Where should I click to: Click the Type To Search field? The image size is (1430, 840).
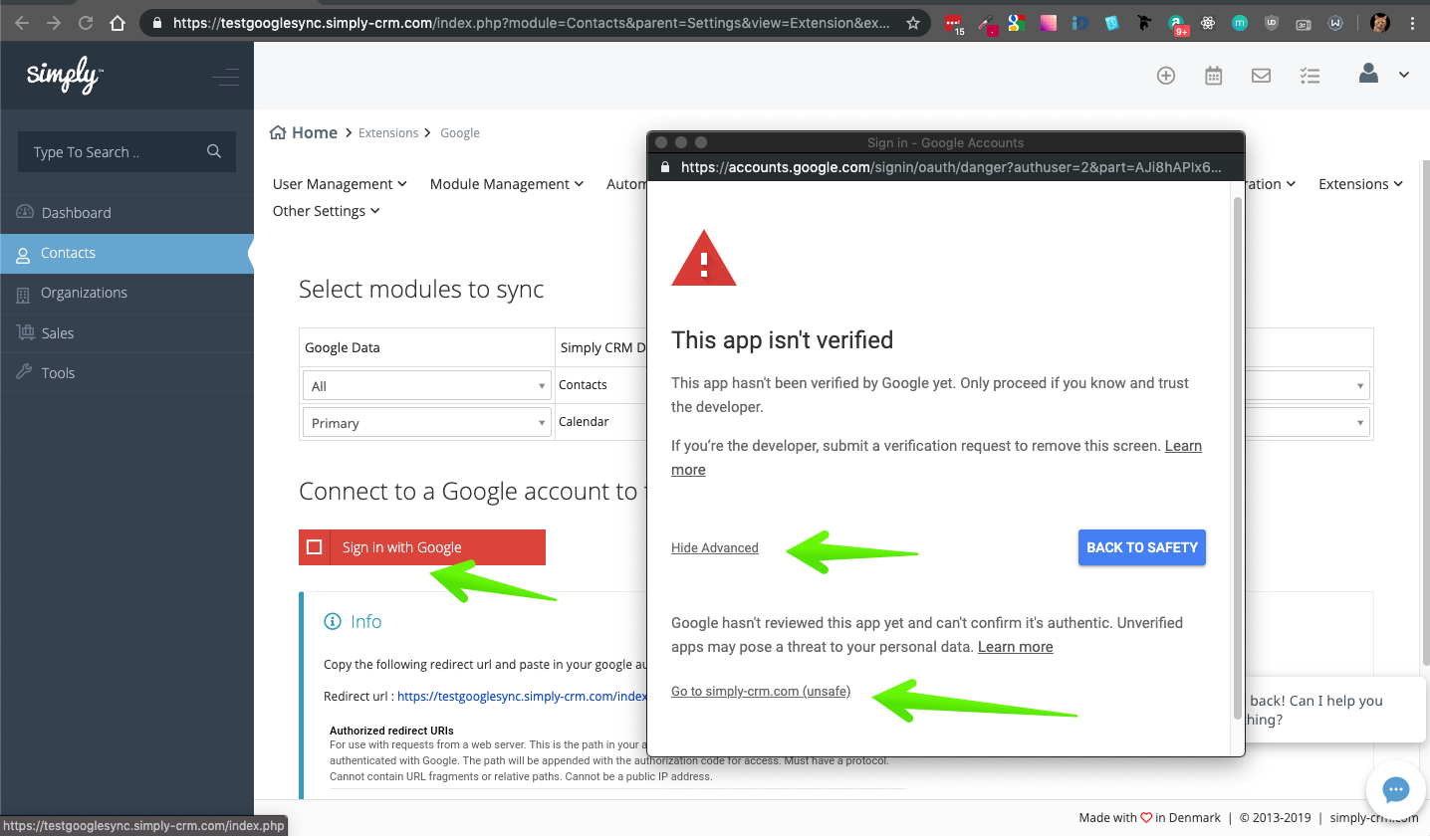126,151
